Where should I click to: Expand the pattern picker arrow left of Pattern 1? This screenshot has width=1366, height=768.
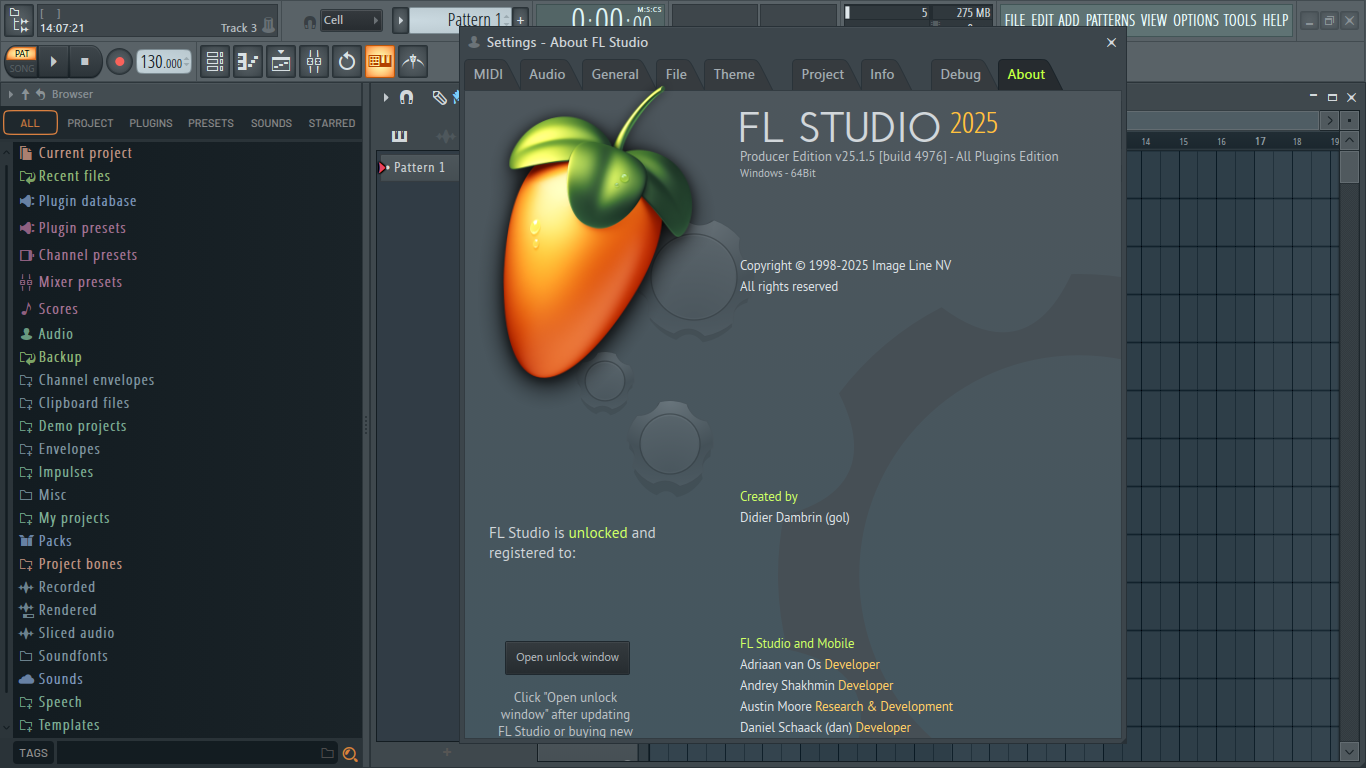coord(400,20)
